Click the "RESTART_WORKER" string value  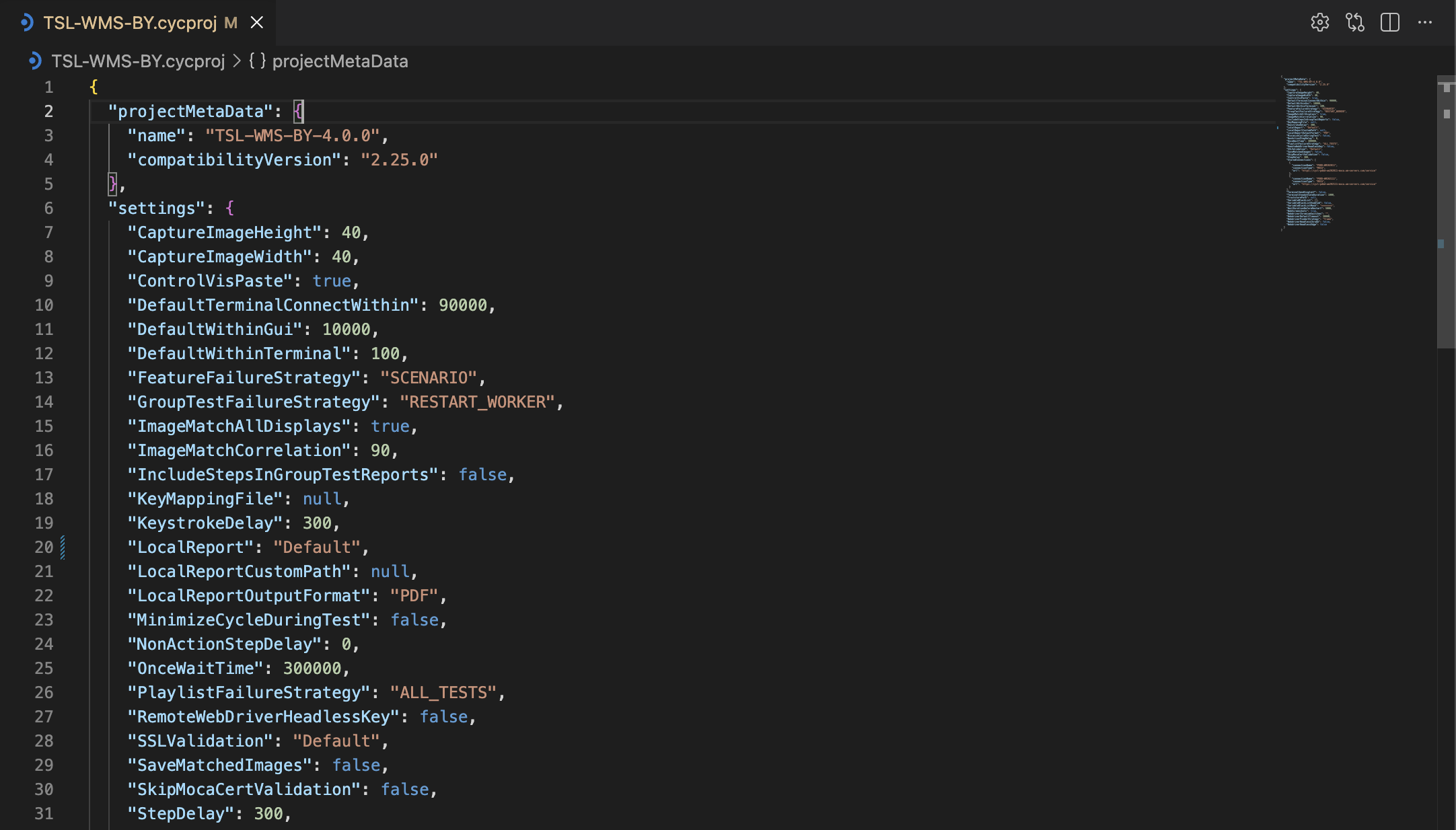(x=477, y=402)
